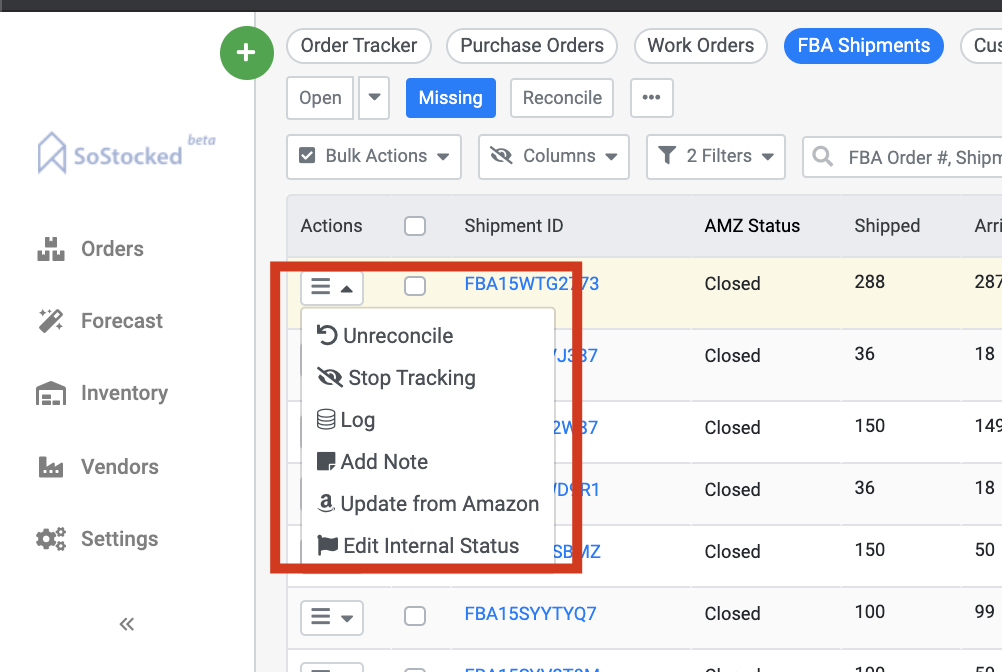Switch to the Work Orders tab

(x=700, y=46)
